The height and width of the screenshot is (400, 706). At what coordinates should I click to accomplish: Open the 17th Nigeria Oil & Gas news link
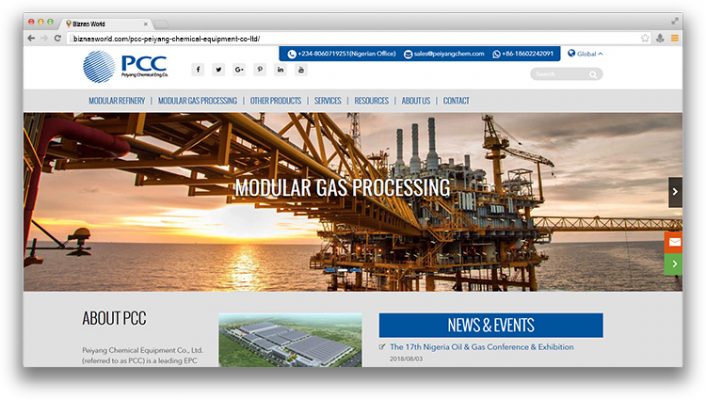click(482, 347)
